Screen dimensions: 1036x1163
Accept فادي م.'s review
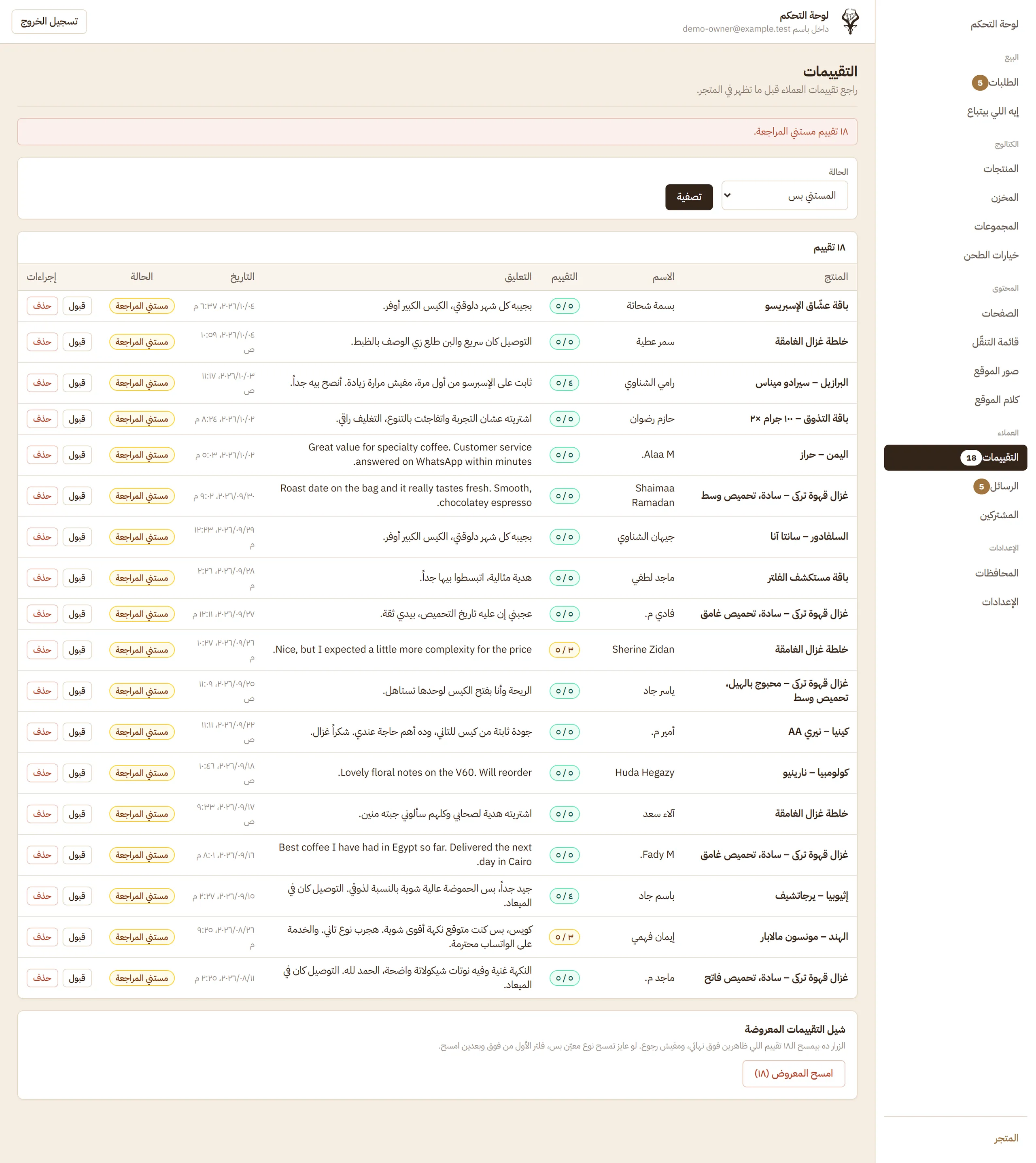pyautogui.click(x=77, y=614)
